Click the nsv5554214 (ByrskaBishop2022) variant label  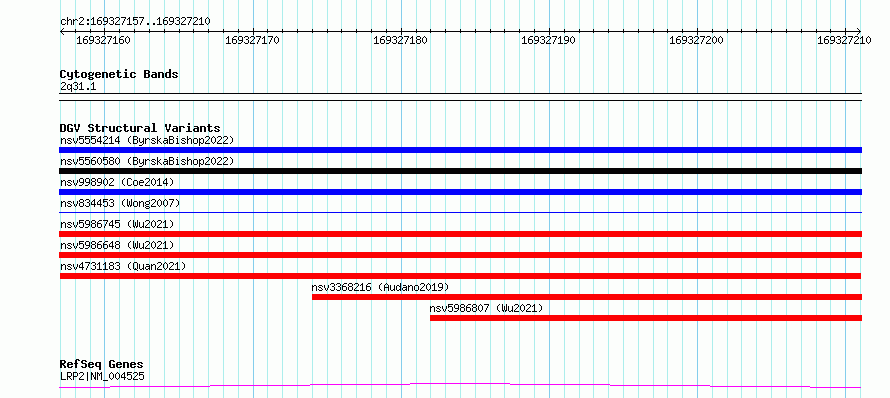[x=147, y=140]
